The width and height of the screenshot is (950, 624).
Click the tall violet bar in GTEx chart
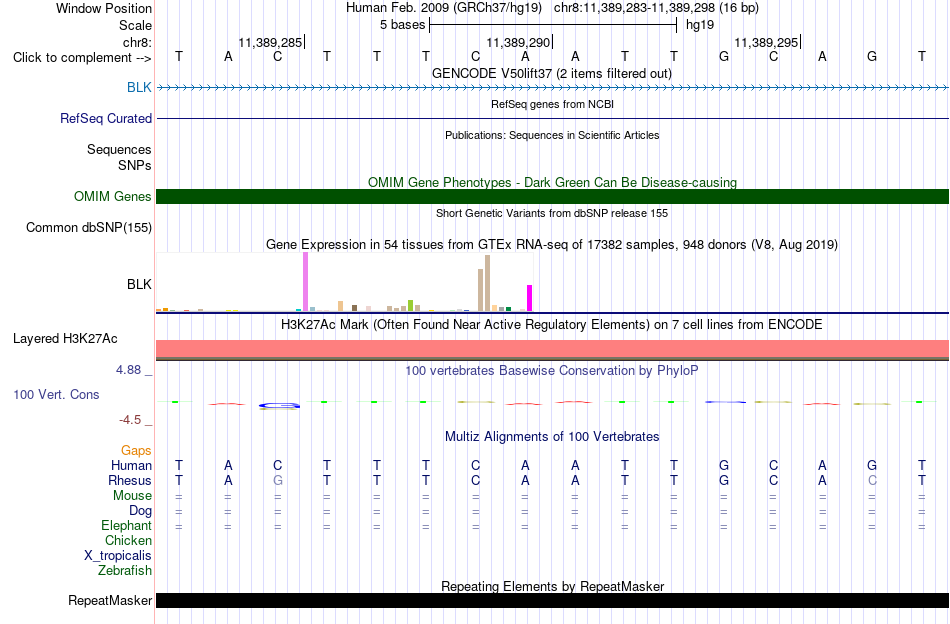click(x=305, y=282)
